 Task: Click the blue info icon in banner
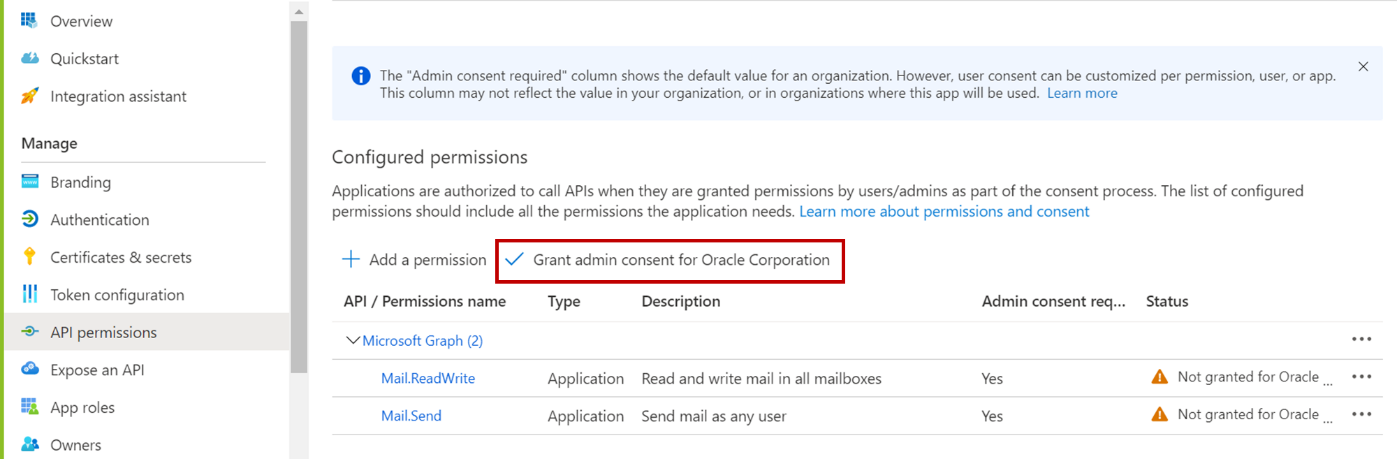(x=361, y=76)
